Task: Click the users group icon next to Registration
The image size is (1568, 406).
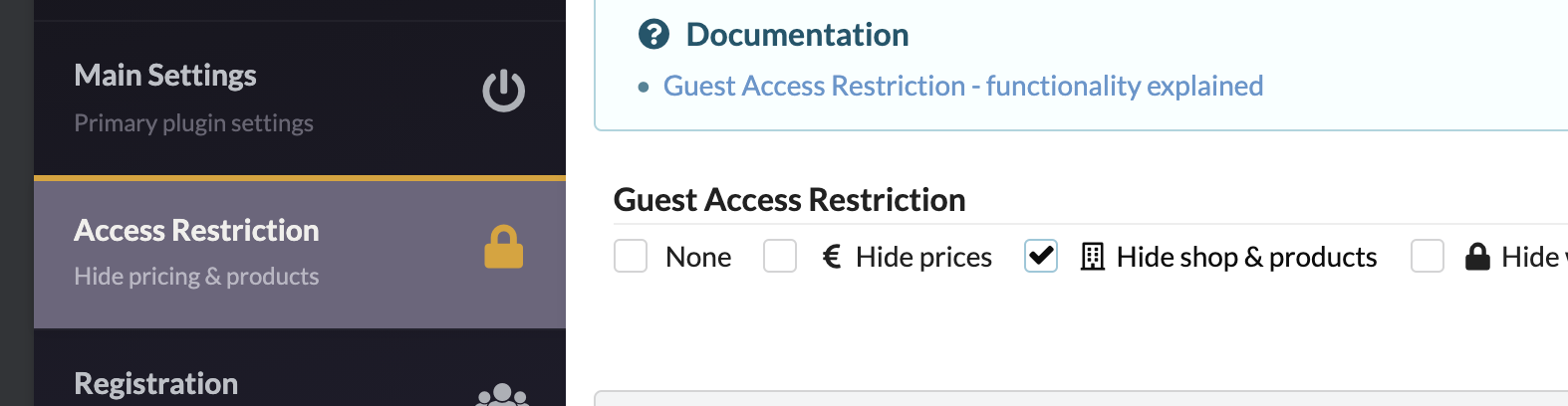Action: coord(503,395)
